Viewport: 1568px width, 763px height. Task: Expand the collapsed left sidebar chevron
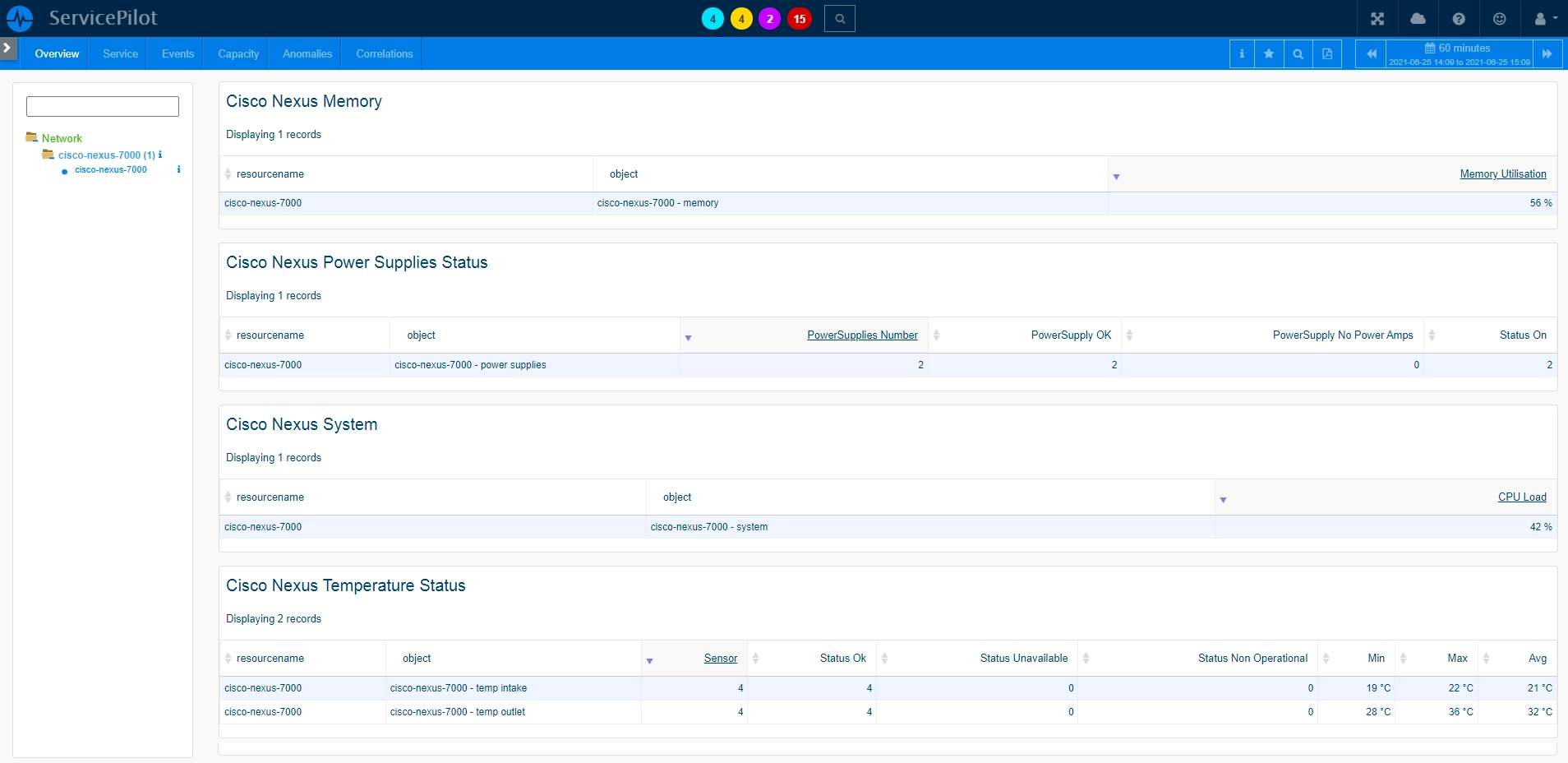pos(7,48)
